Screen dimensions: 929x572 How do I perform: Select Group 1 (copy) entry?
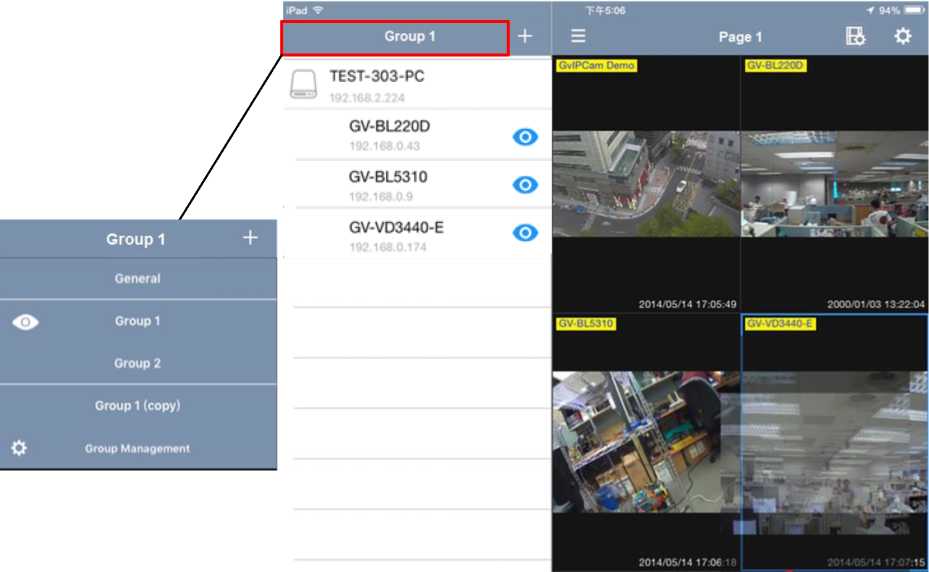point(137,406)
